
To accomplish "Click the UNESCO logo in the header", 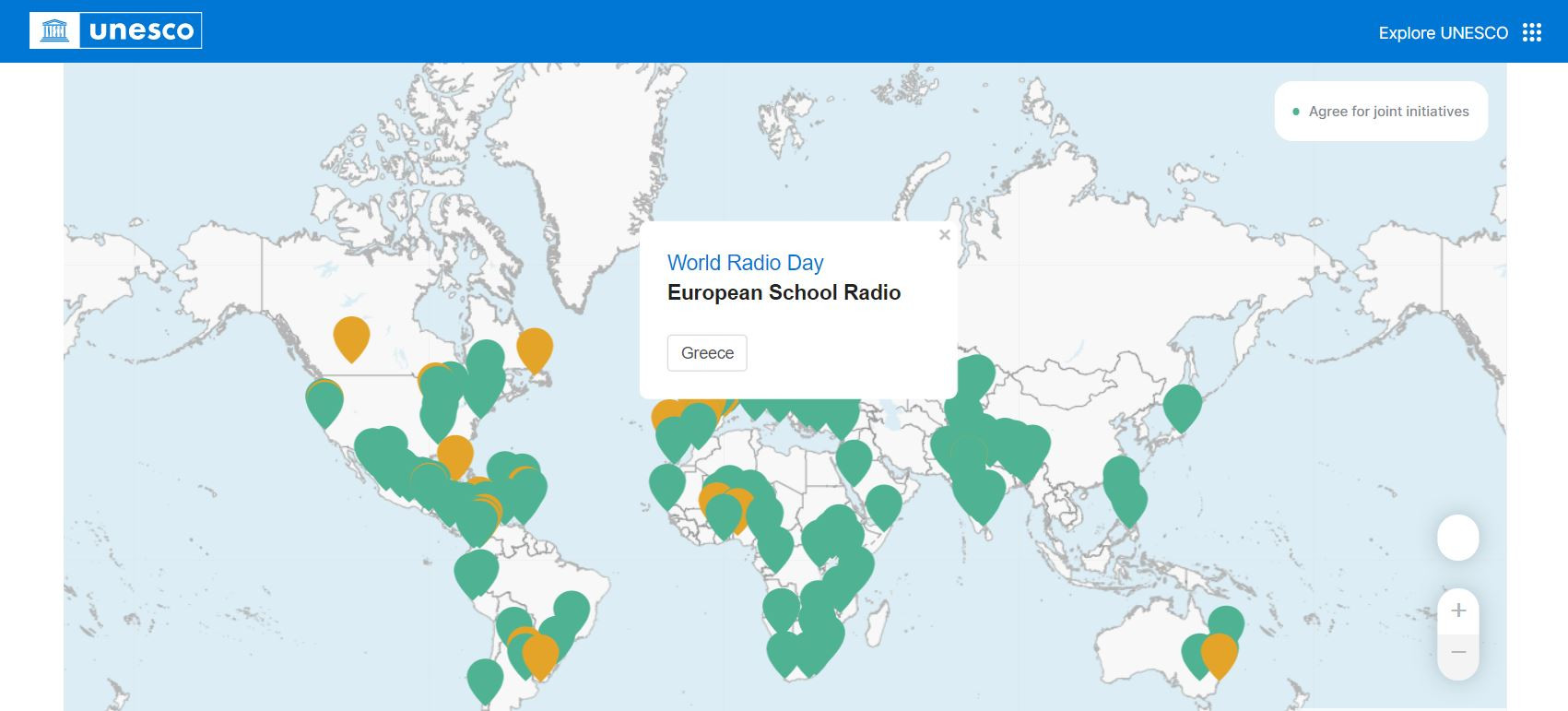I will 116,31.
